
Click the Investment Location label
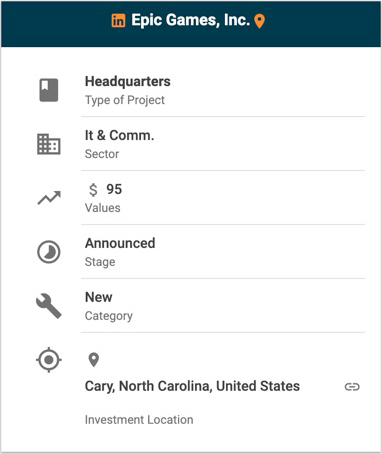click(139, 420)
